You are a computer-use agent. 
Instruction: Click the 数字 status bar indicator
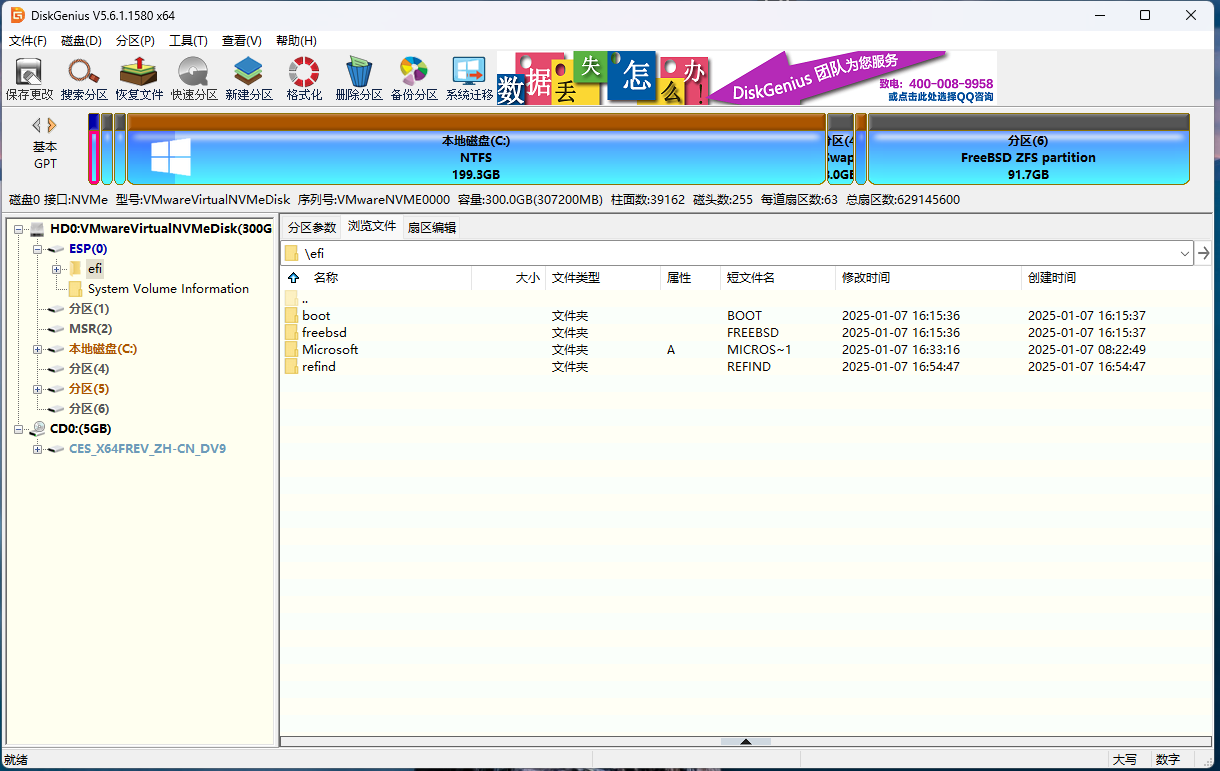[x=1168, y=760]
